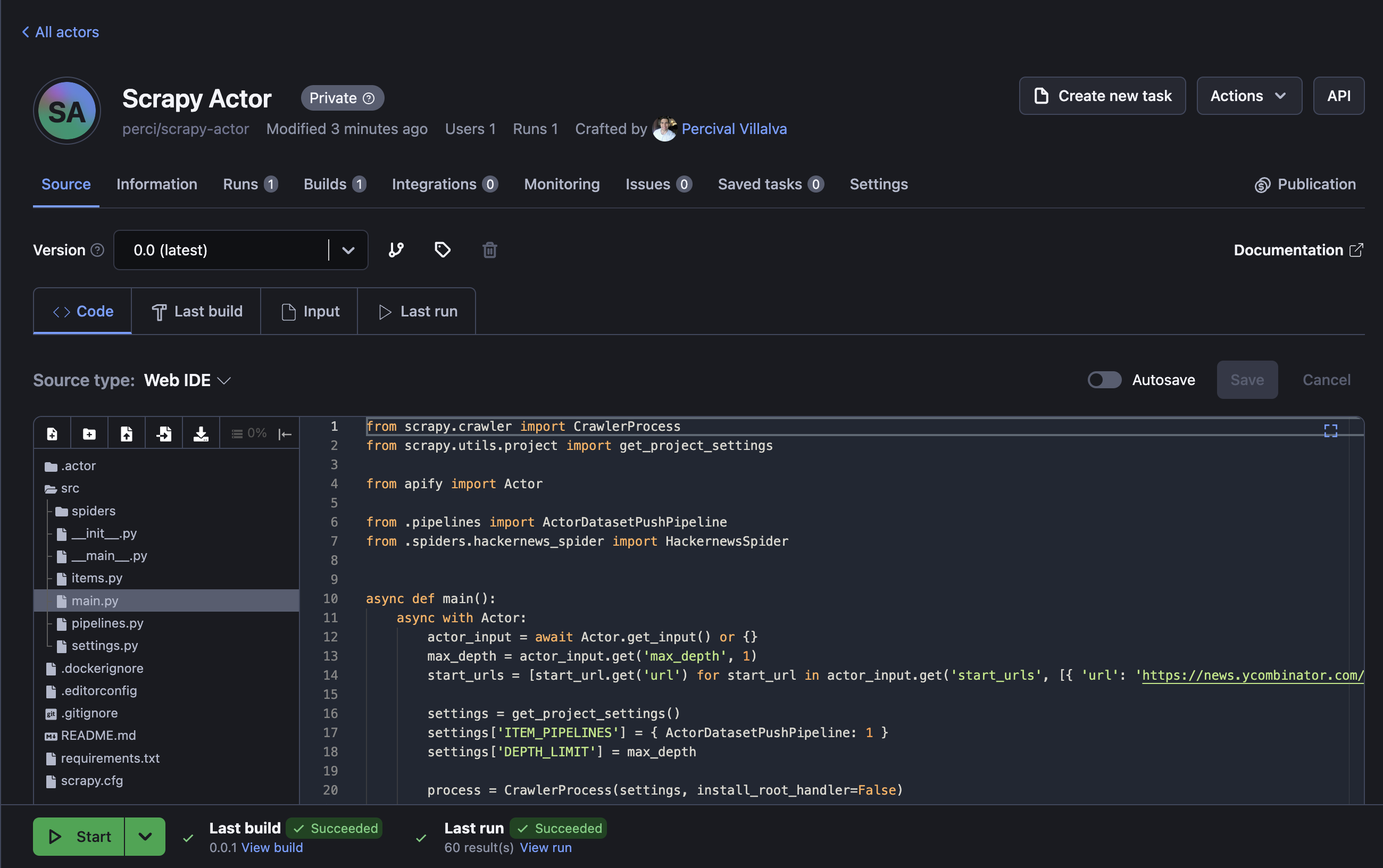Open the version selector dropdown
The height and width of the screenshot is (868, 1383).
coord(348,250)
